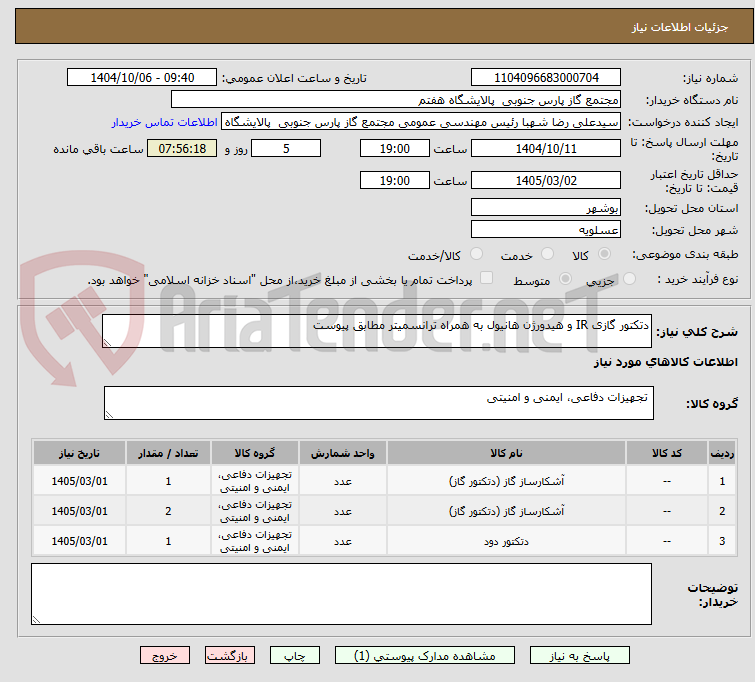Screen dimensions: 755x682
Task: Click the 'کد کالا' column header
Action: (667, 453)
